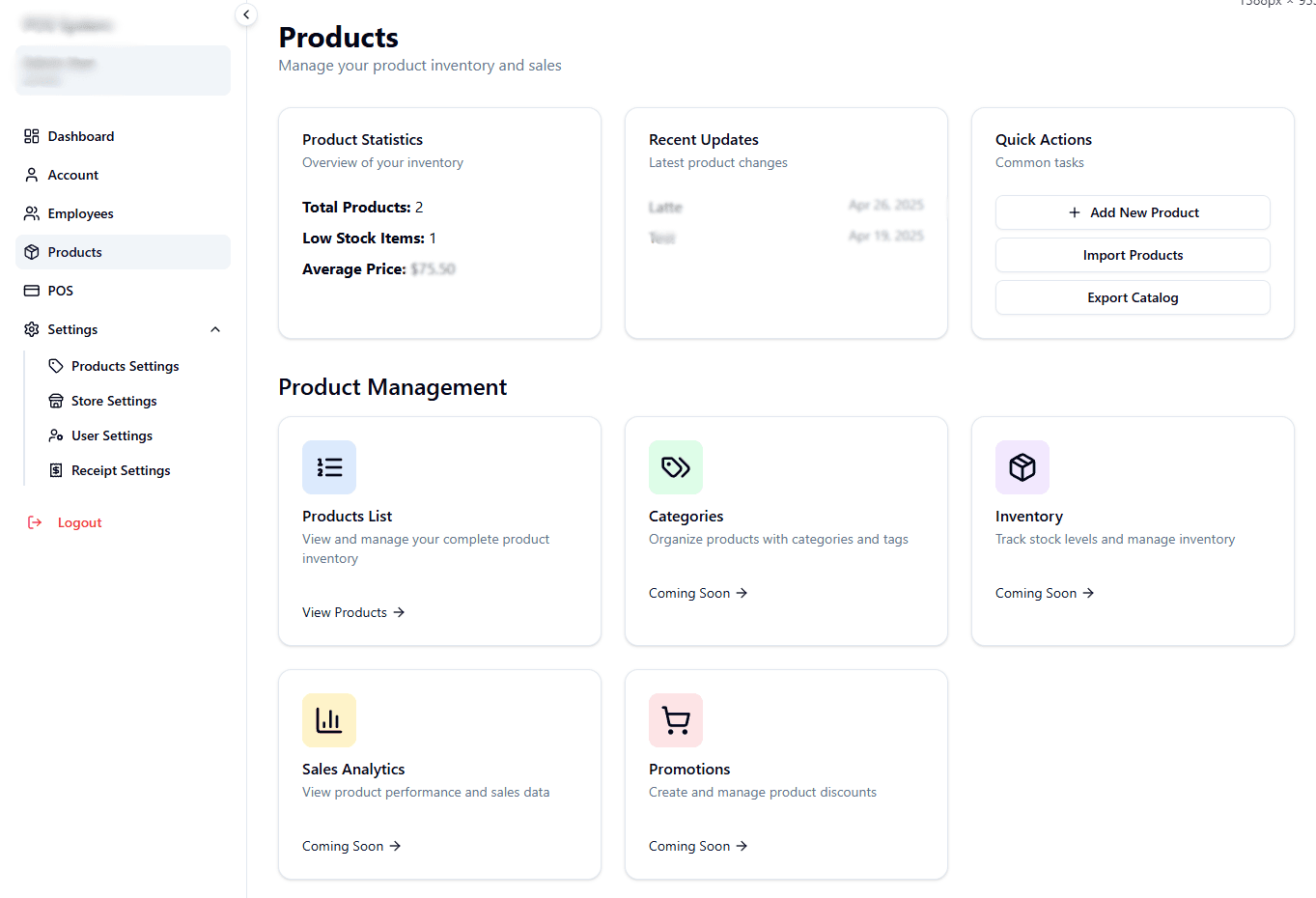Click the Export Catalog button
1316x898 pixels.
[1133, 297]
